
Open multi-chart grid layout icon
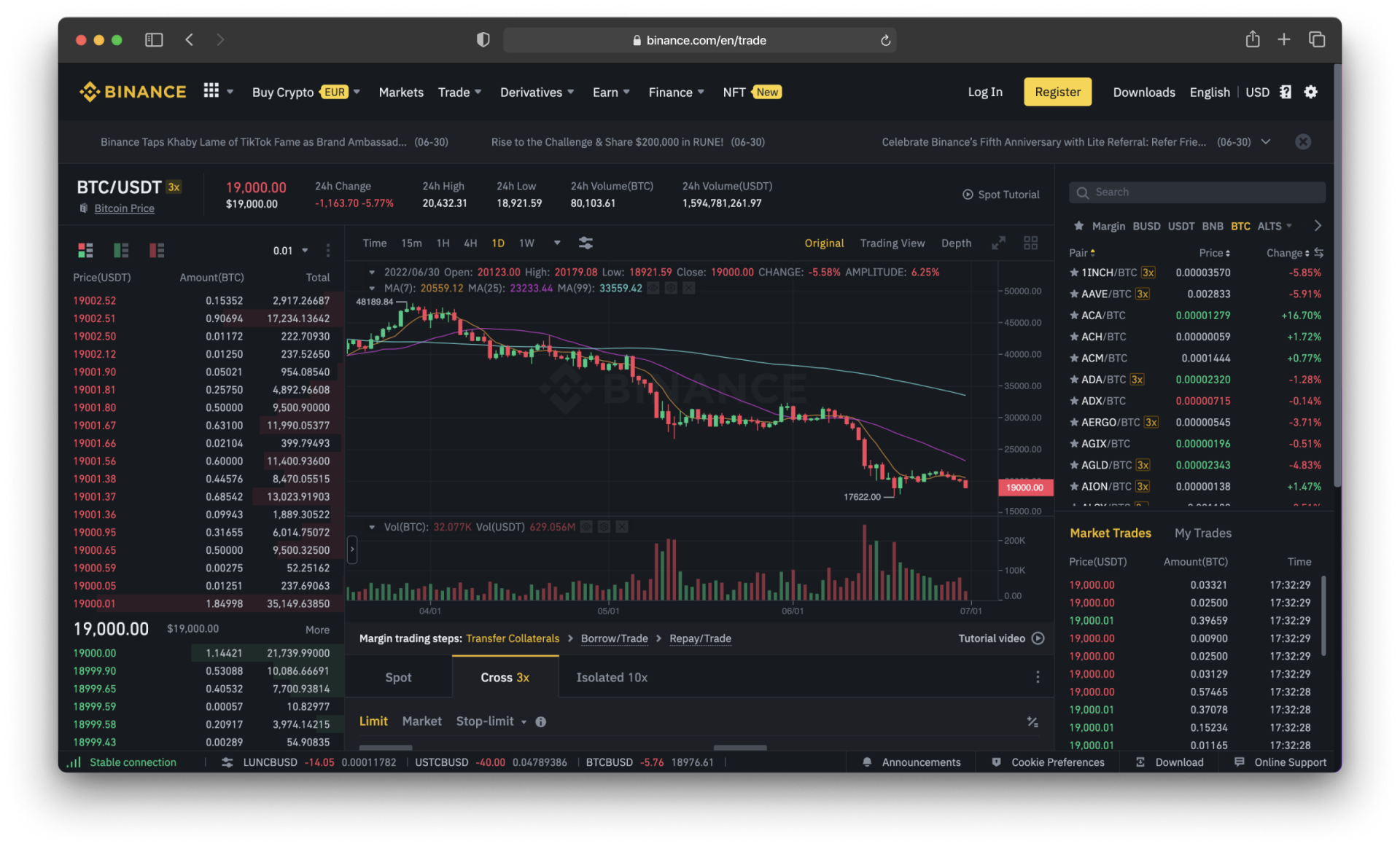(x=1030, y=243)
